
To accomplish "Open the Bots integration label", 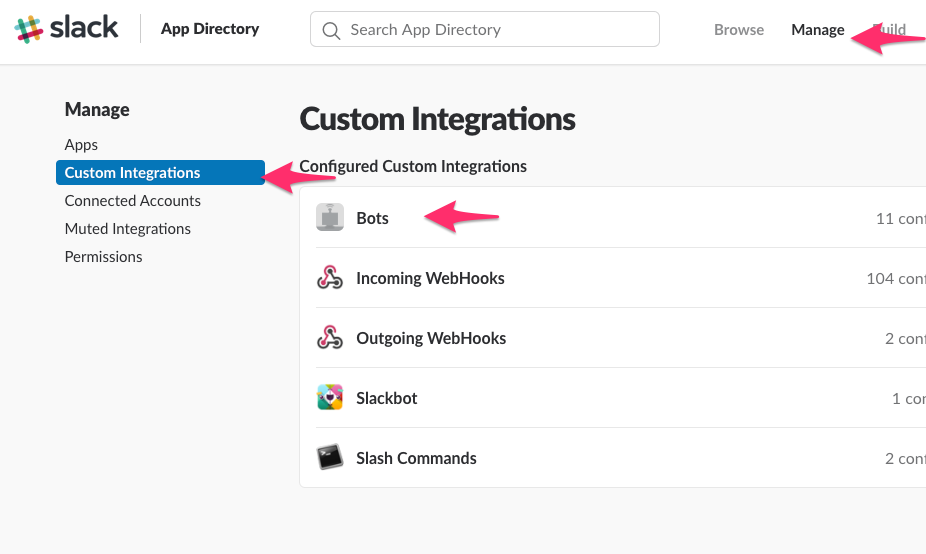I will click(372, 218).
